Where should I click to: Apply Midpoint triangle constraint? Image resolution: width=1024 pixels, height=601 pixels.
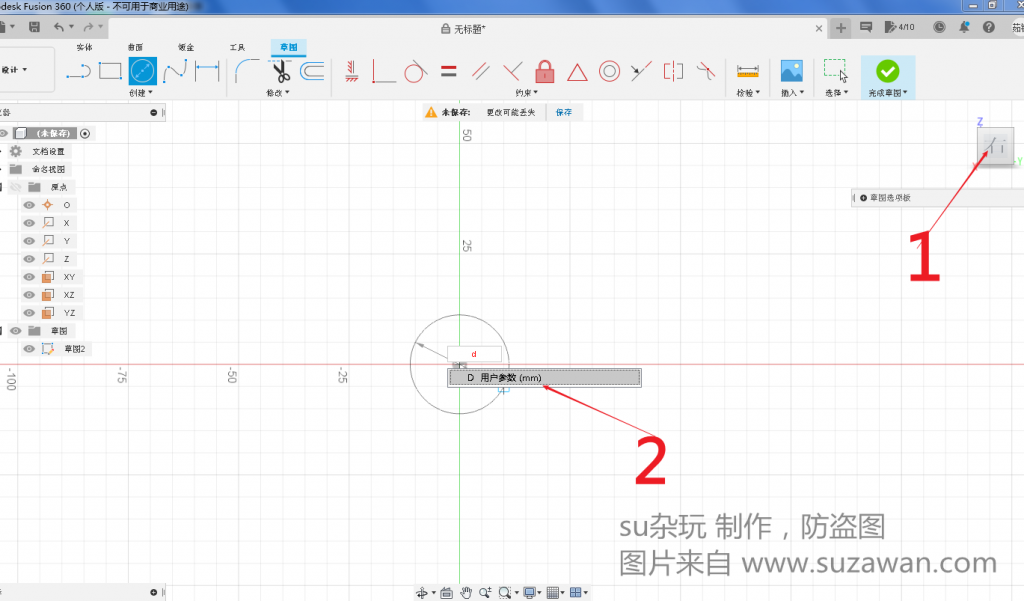(577, 72)
